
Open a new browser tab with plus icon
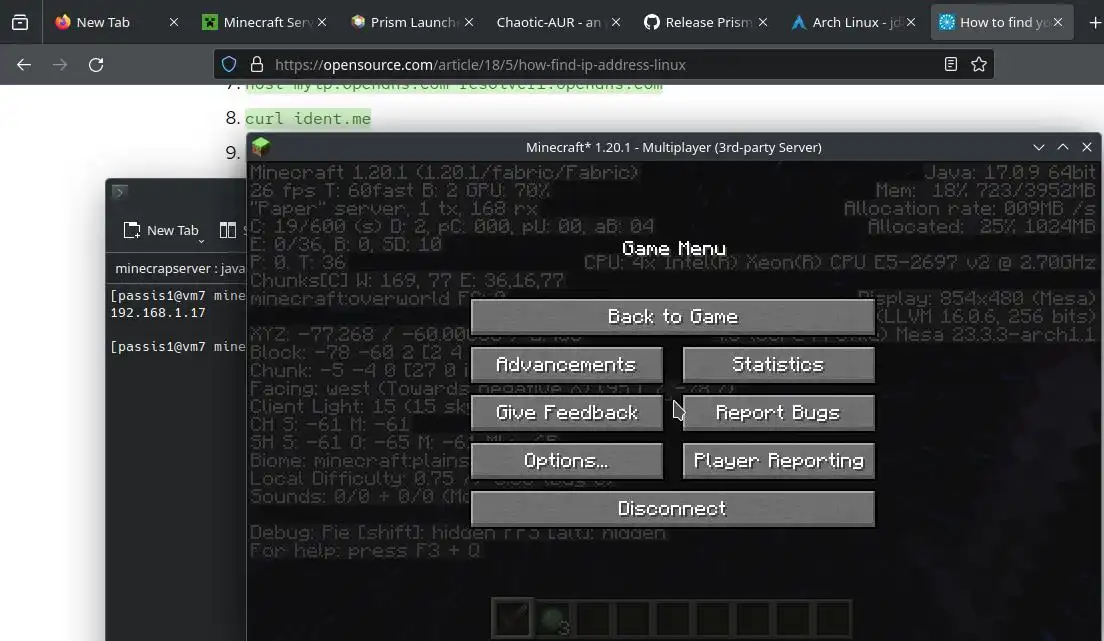click(1095, 23)
